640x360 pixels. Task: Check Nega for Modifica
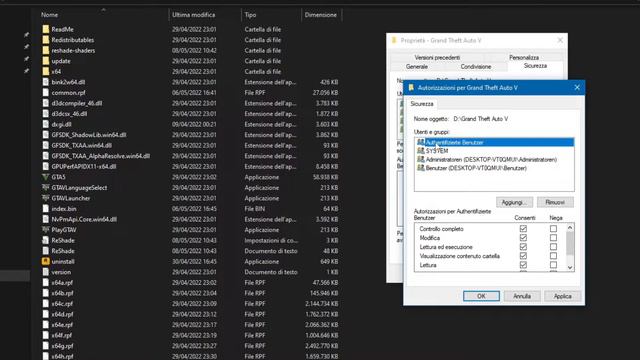coord(553,238)
